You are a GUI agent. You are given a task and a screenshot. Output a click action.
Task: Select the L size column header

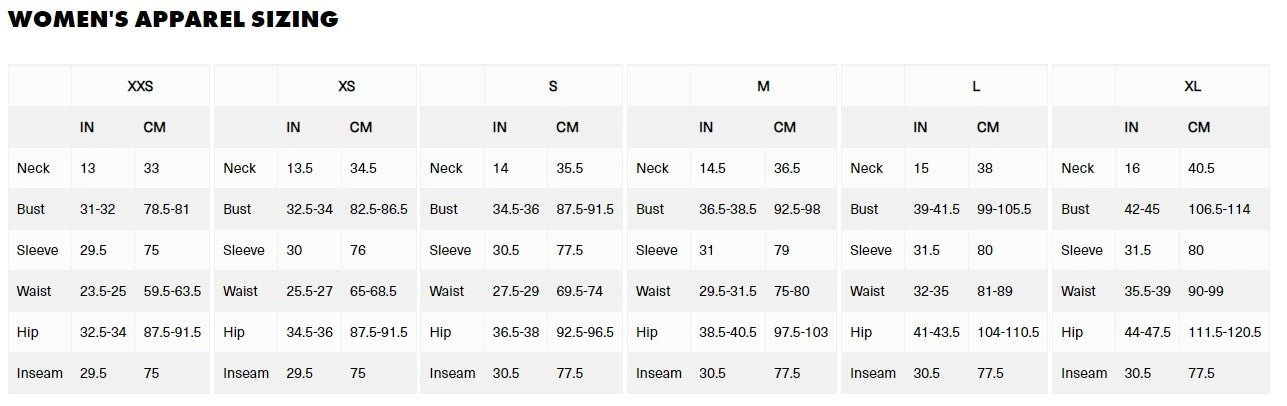tap(976, 86)
